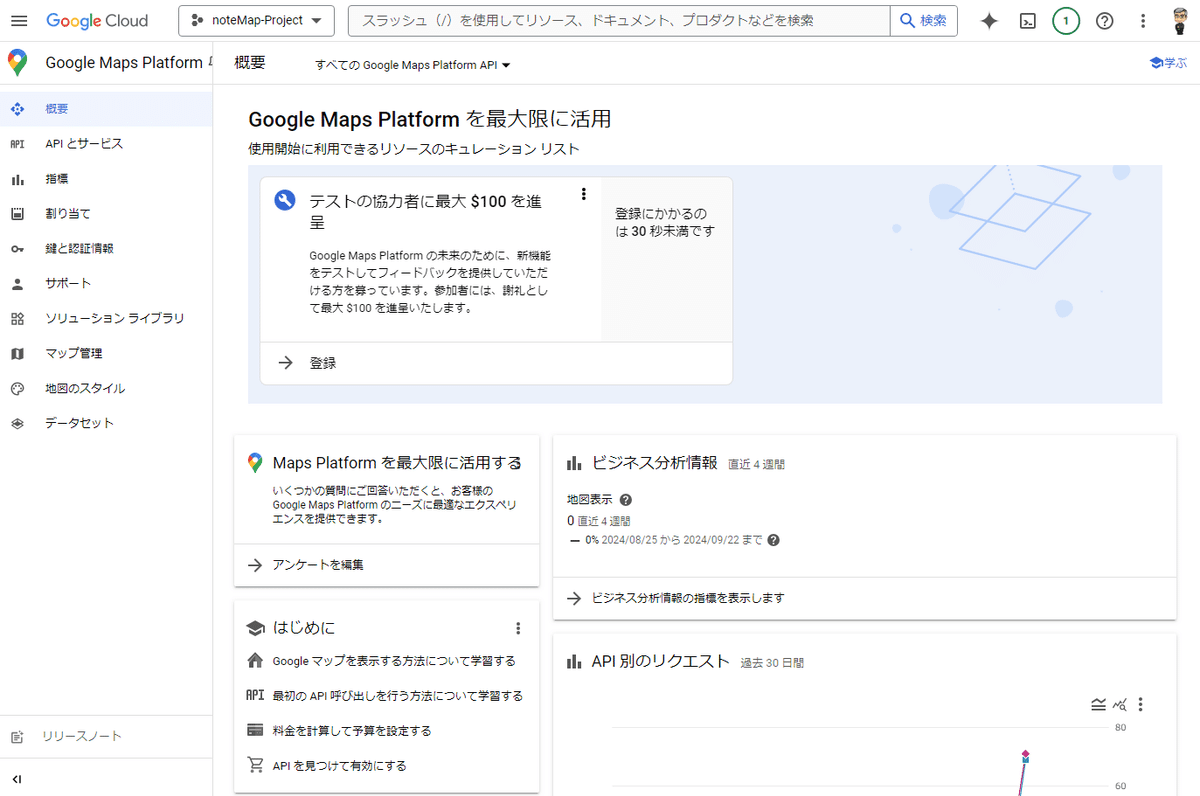Collapse the sidebar with the arrow icon
Viewport: 1200px width, 796px height.
coord(17,779)
